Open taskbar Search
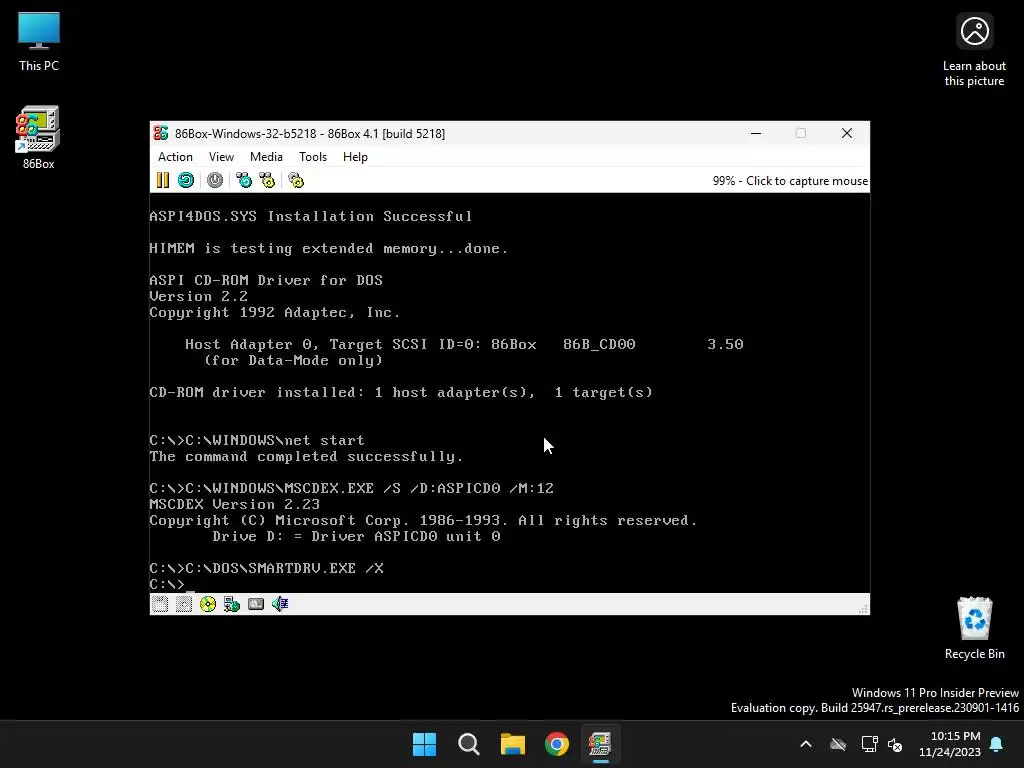Viewport: 1024px width, 768px height. pos(469,744)
